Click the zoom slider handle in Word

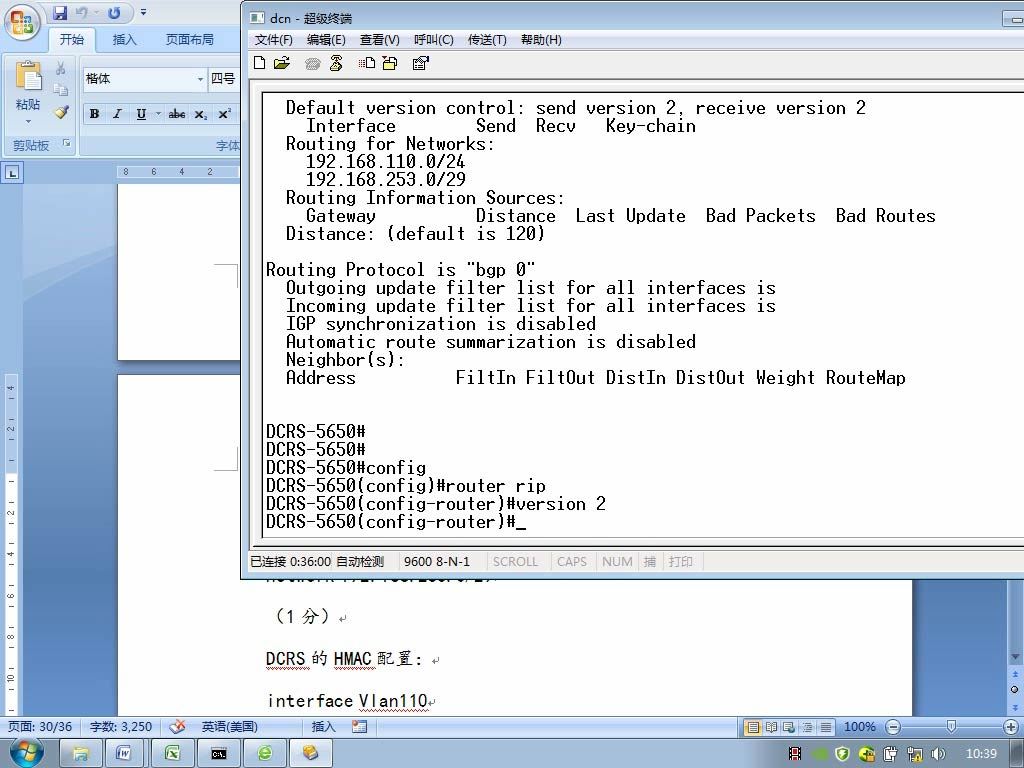click(x=952, y=726)
